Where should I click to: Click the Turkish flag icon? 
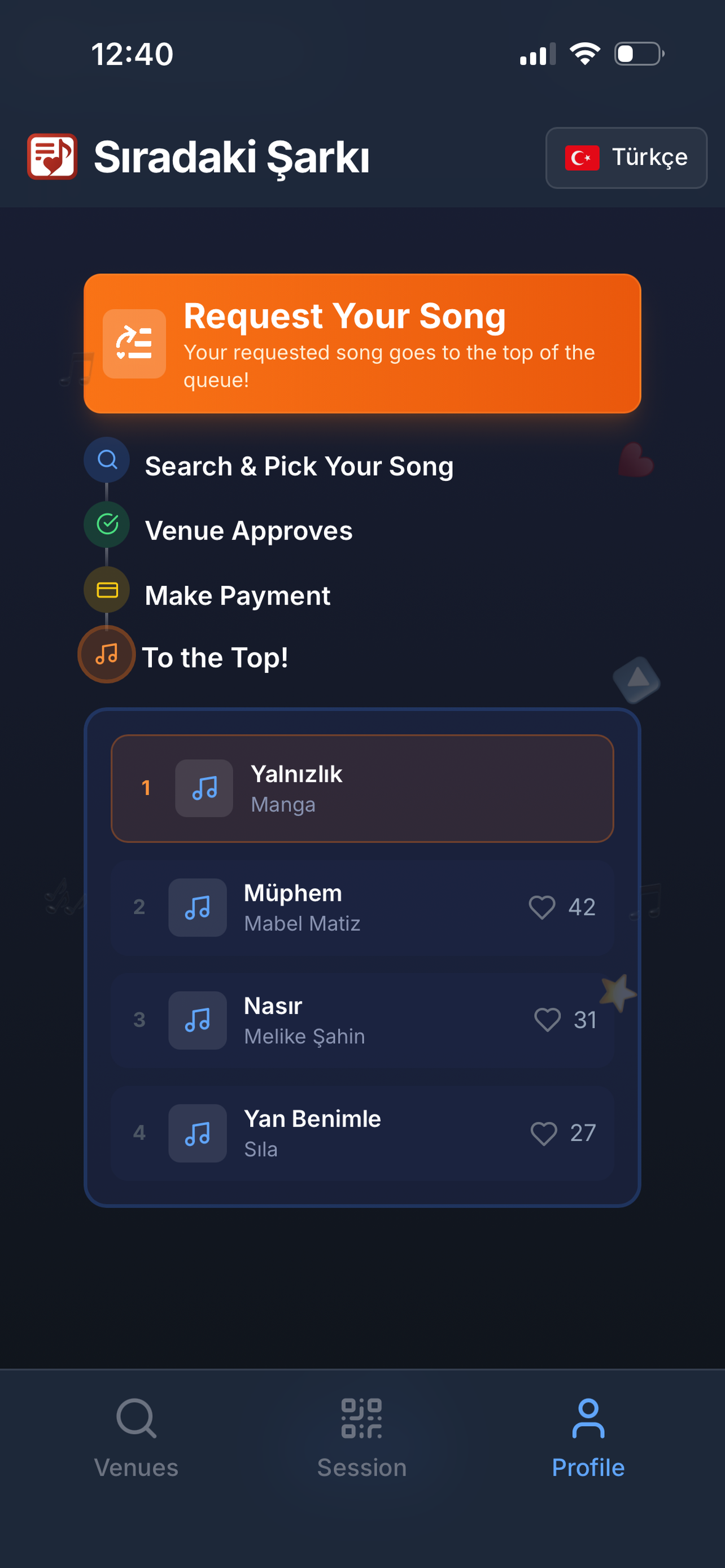point(582,157)
